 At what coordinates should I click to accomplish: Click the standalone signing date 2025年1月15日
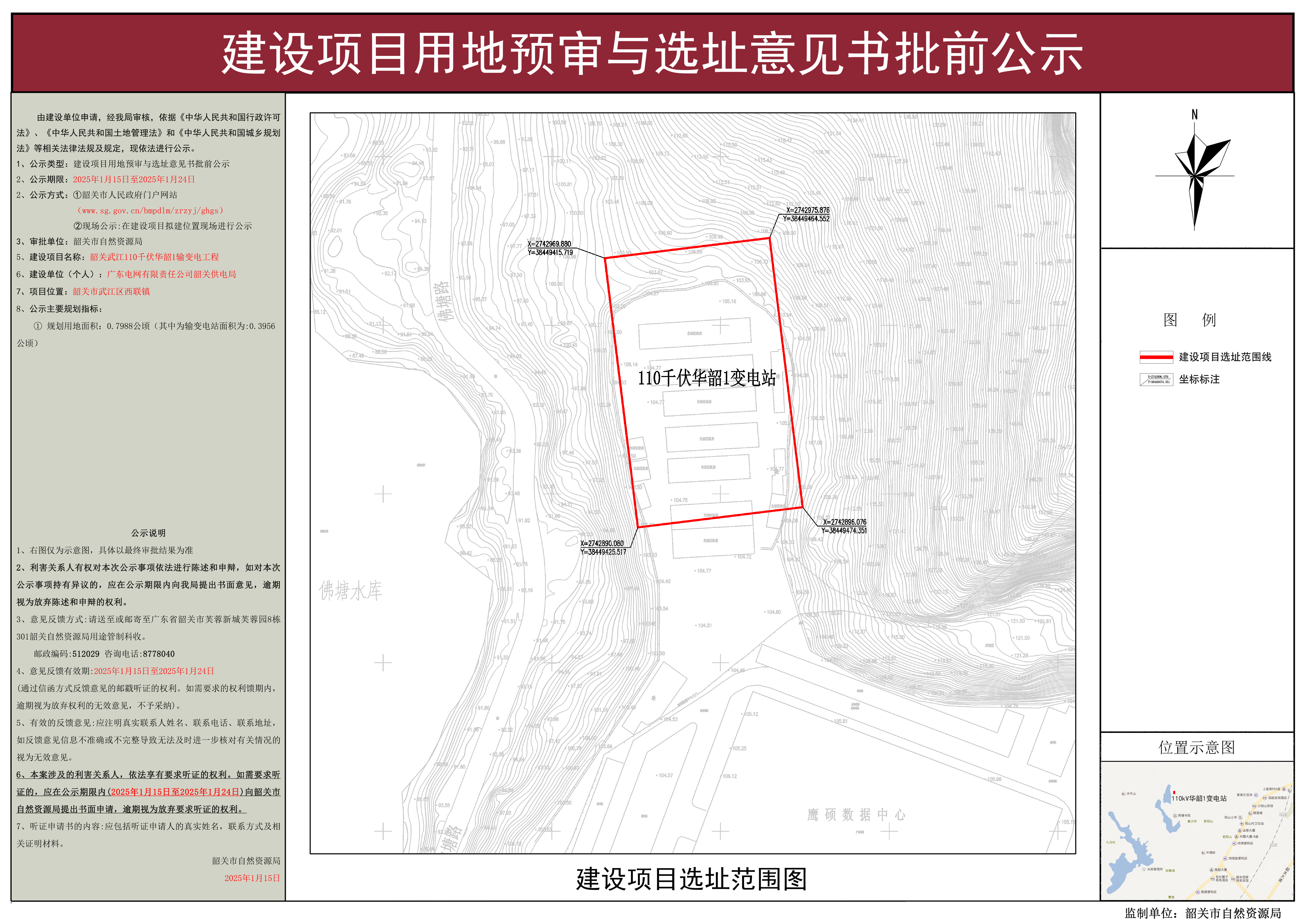[x=252, y=878]
